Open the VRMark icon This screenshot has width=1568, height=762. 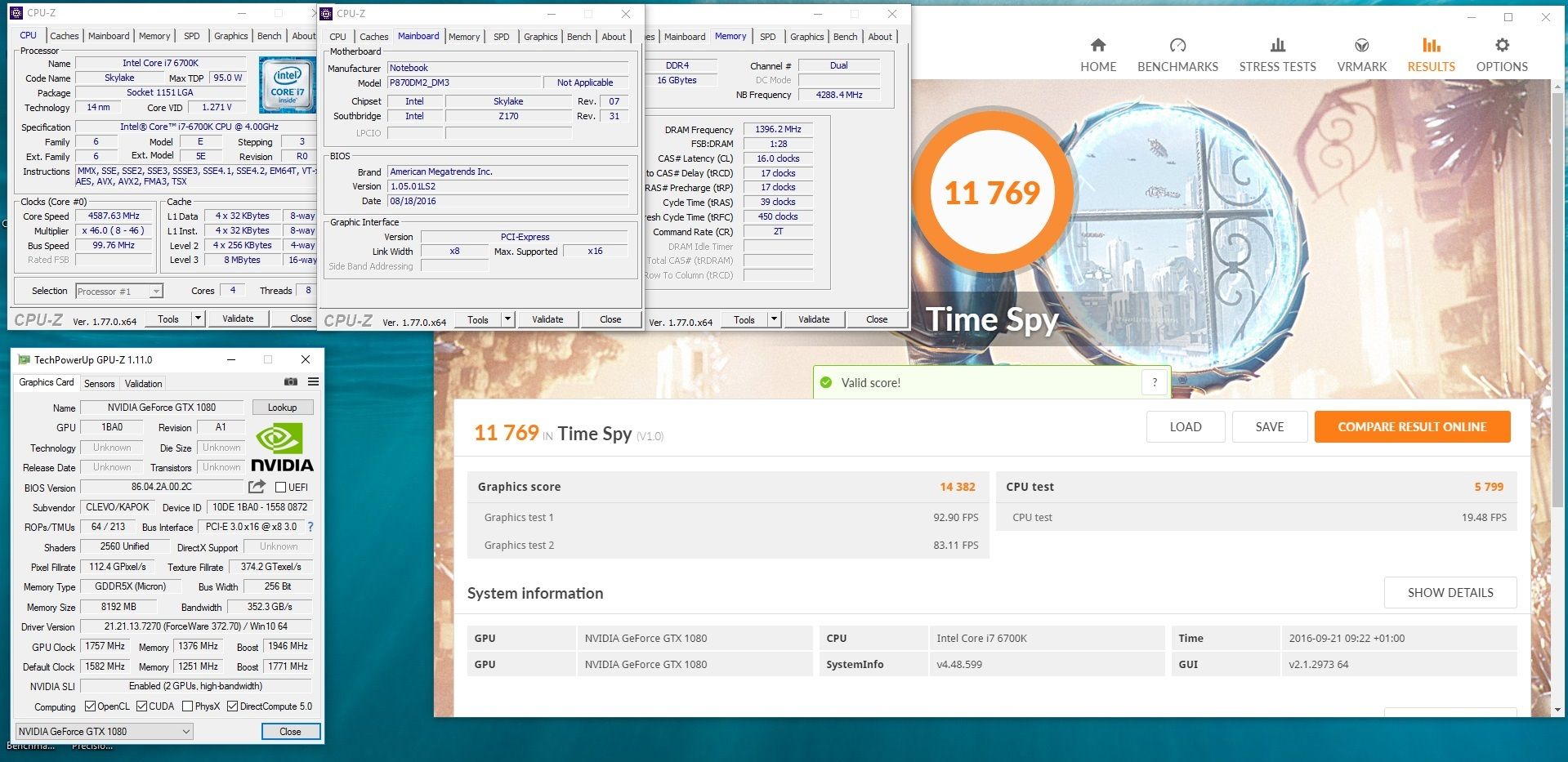click(x=1361, y=45)
